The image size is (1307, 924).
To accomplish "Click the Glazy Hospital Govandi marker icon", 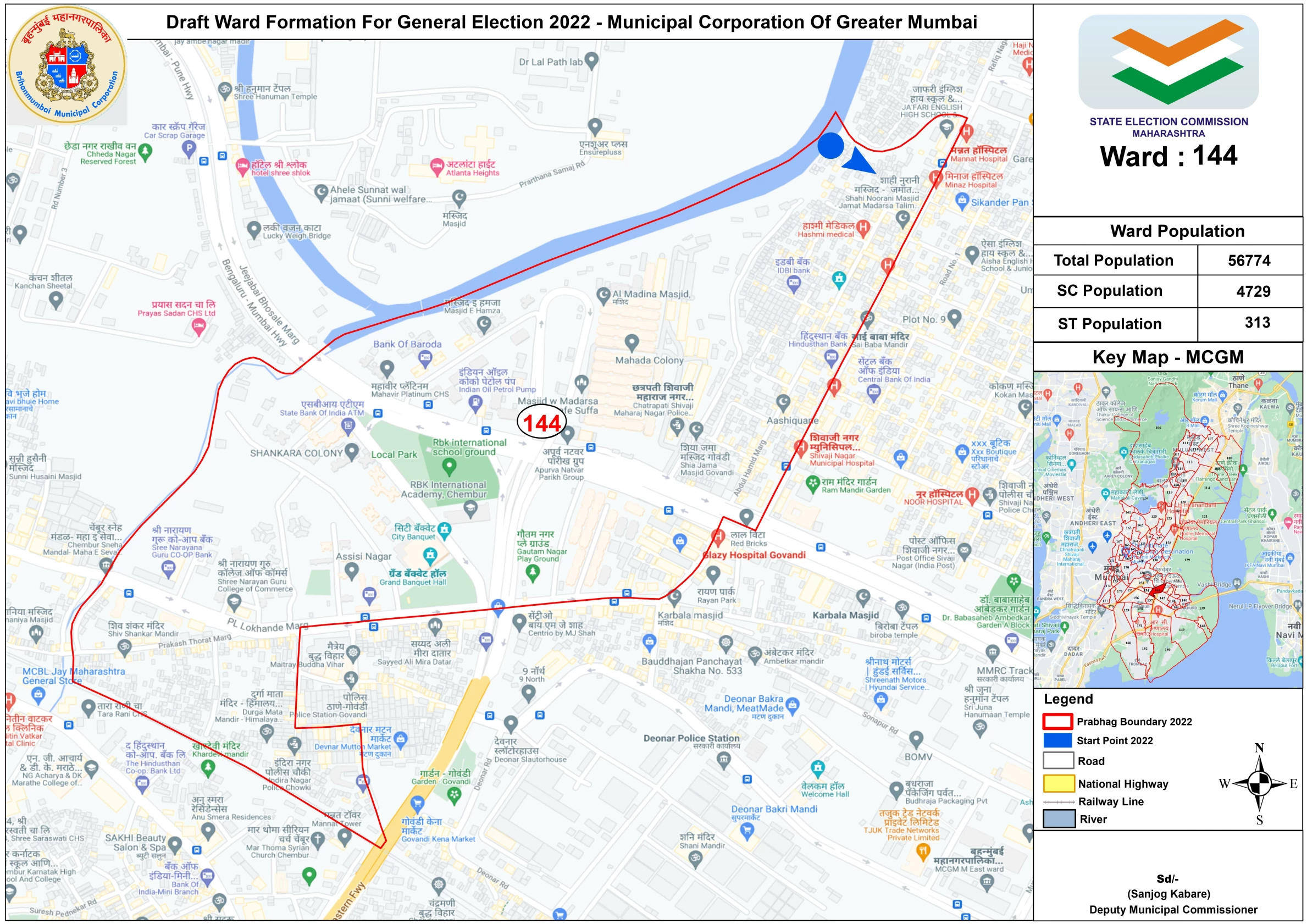I will point(718,536).
